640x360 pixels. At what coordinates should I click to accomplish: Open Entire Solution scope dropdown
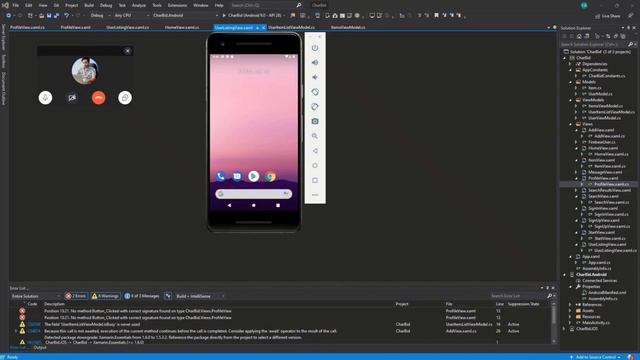36,296
